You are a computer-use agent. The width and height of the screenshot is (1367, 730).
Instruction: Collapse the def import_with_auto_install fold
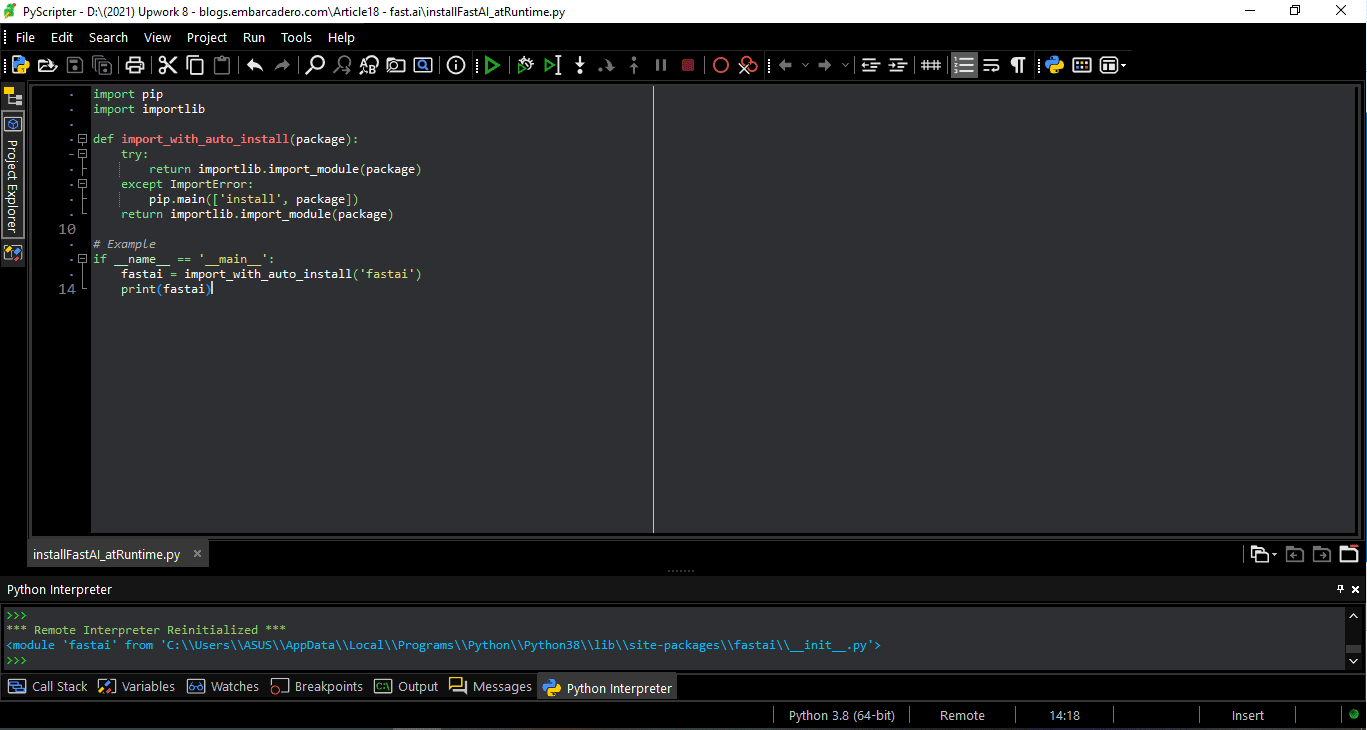tap(83, 139)
